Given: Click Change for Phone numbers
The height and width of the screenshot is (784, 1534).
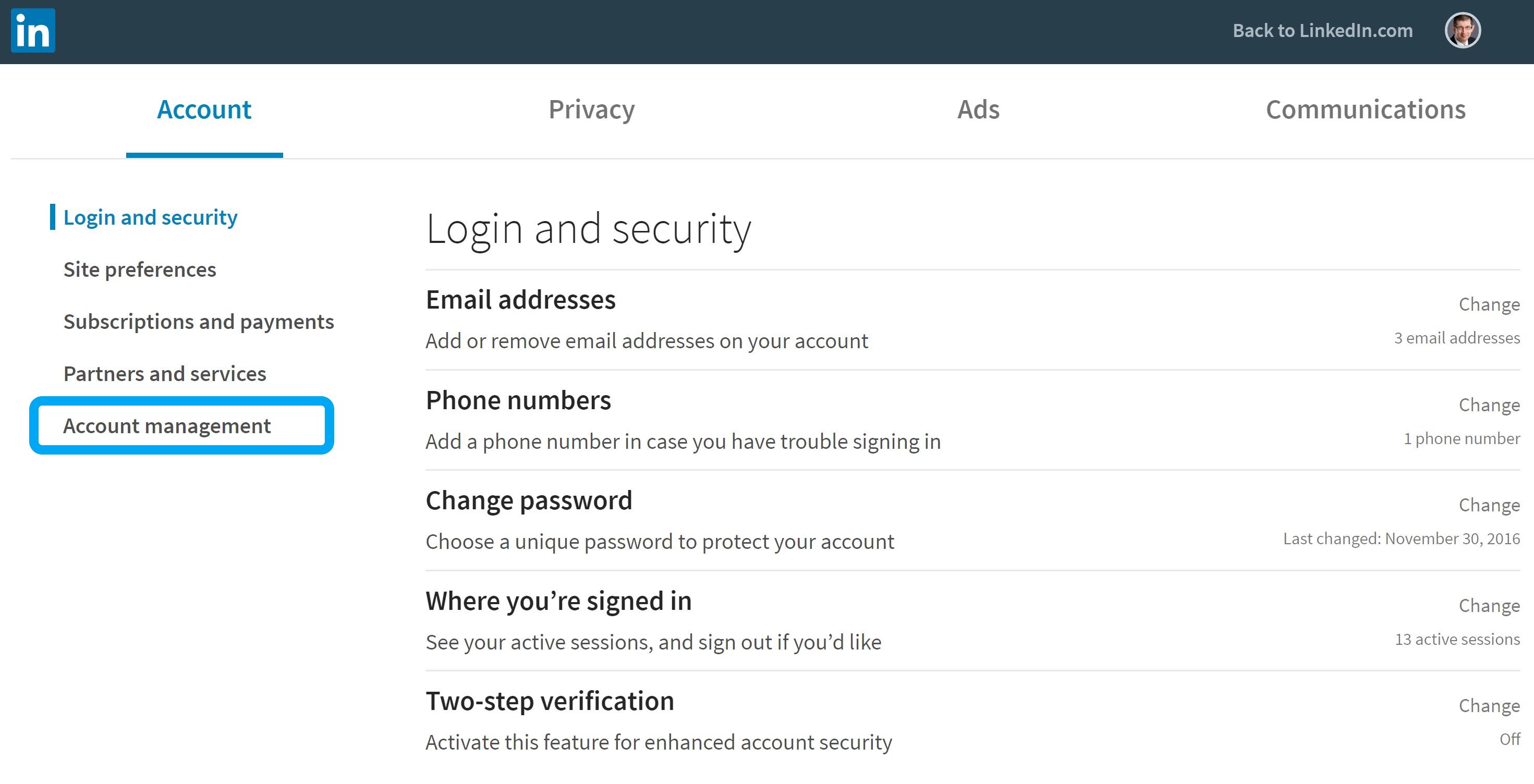Looking at the screenshot, I should click(x=1489, y=405).
